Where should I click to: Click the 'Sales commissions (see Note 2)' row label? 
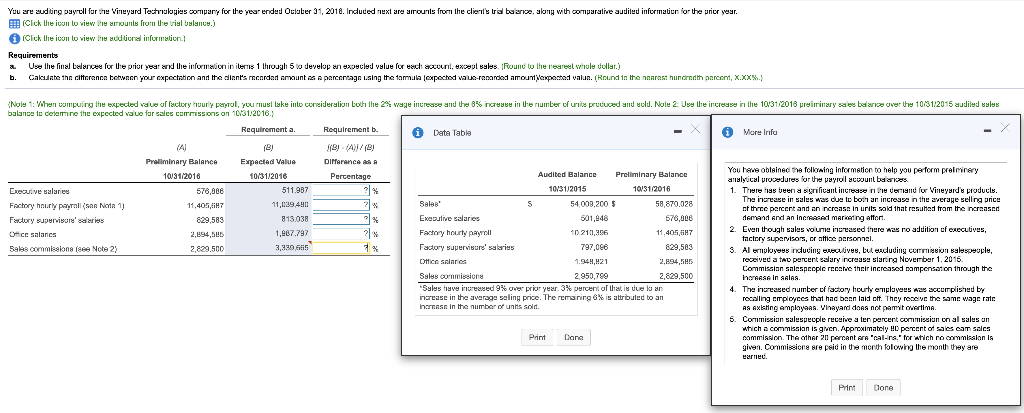coord(62,249)
